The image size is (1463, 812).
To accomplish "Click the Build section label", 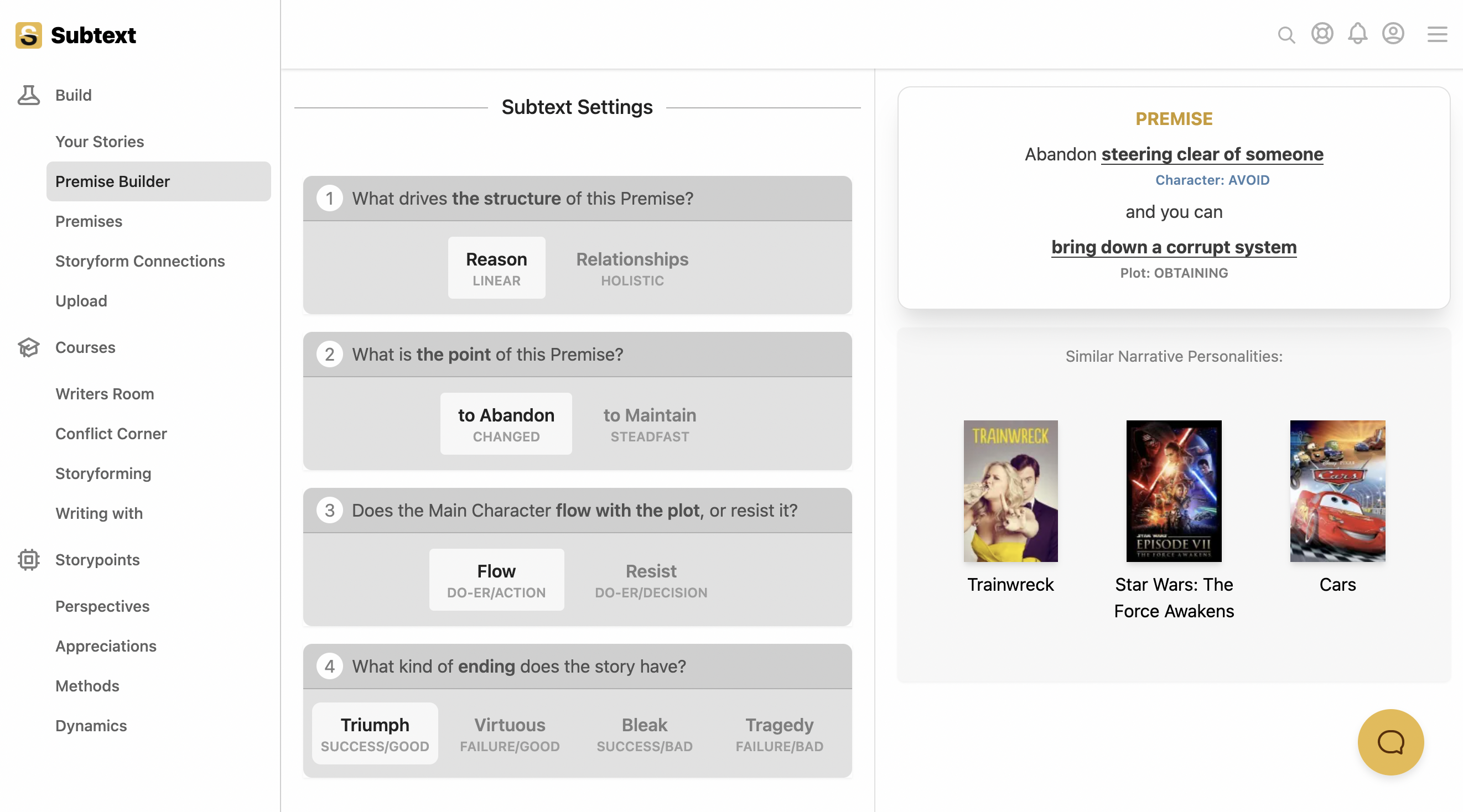I will (x=73, y=95).
